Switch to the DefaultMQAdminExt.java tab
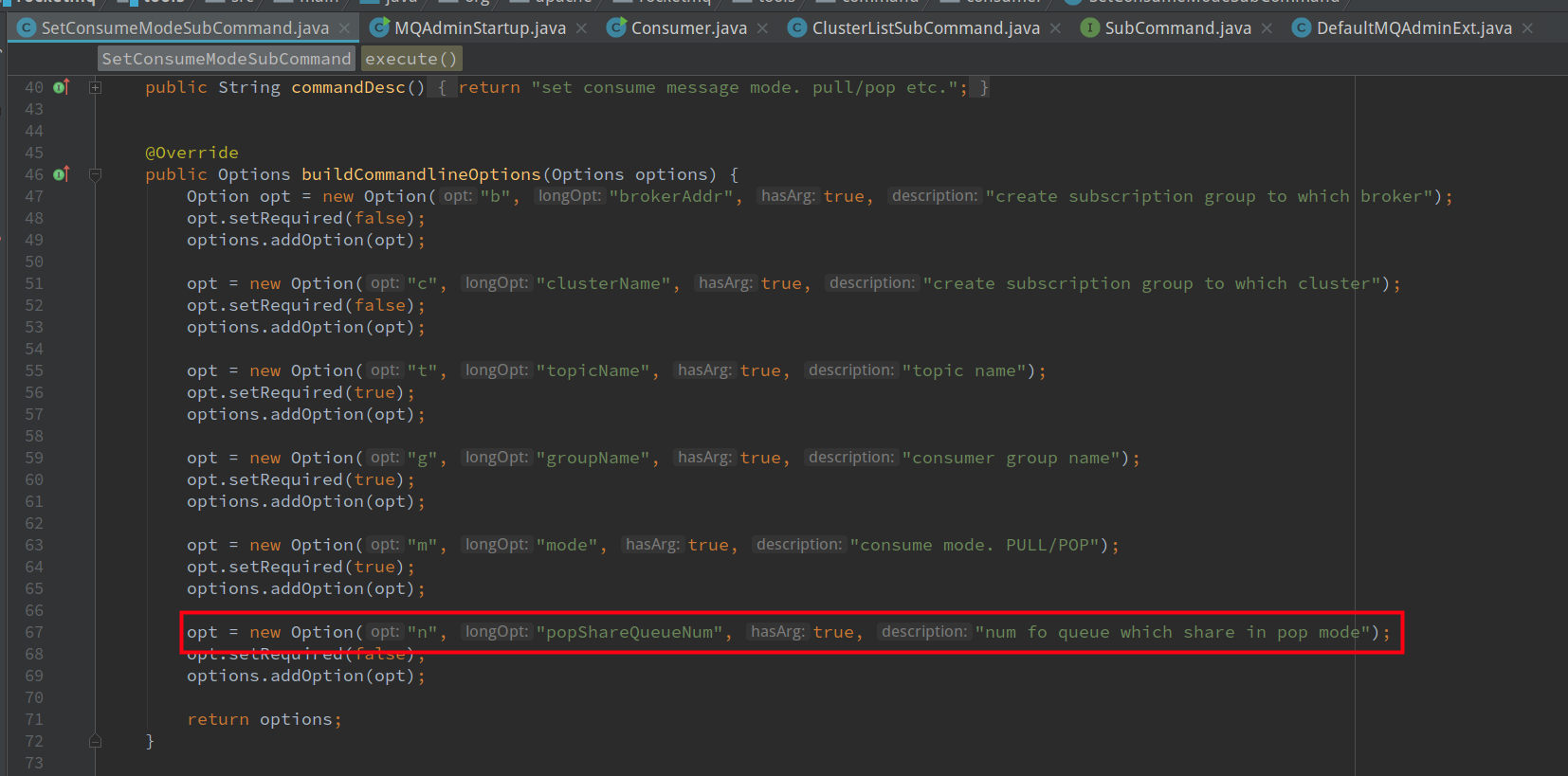The image size is (1568, 776). click(x=1413, y=28)
